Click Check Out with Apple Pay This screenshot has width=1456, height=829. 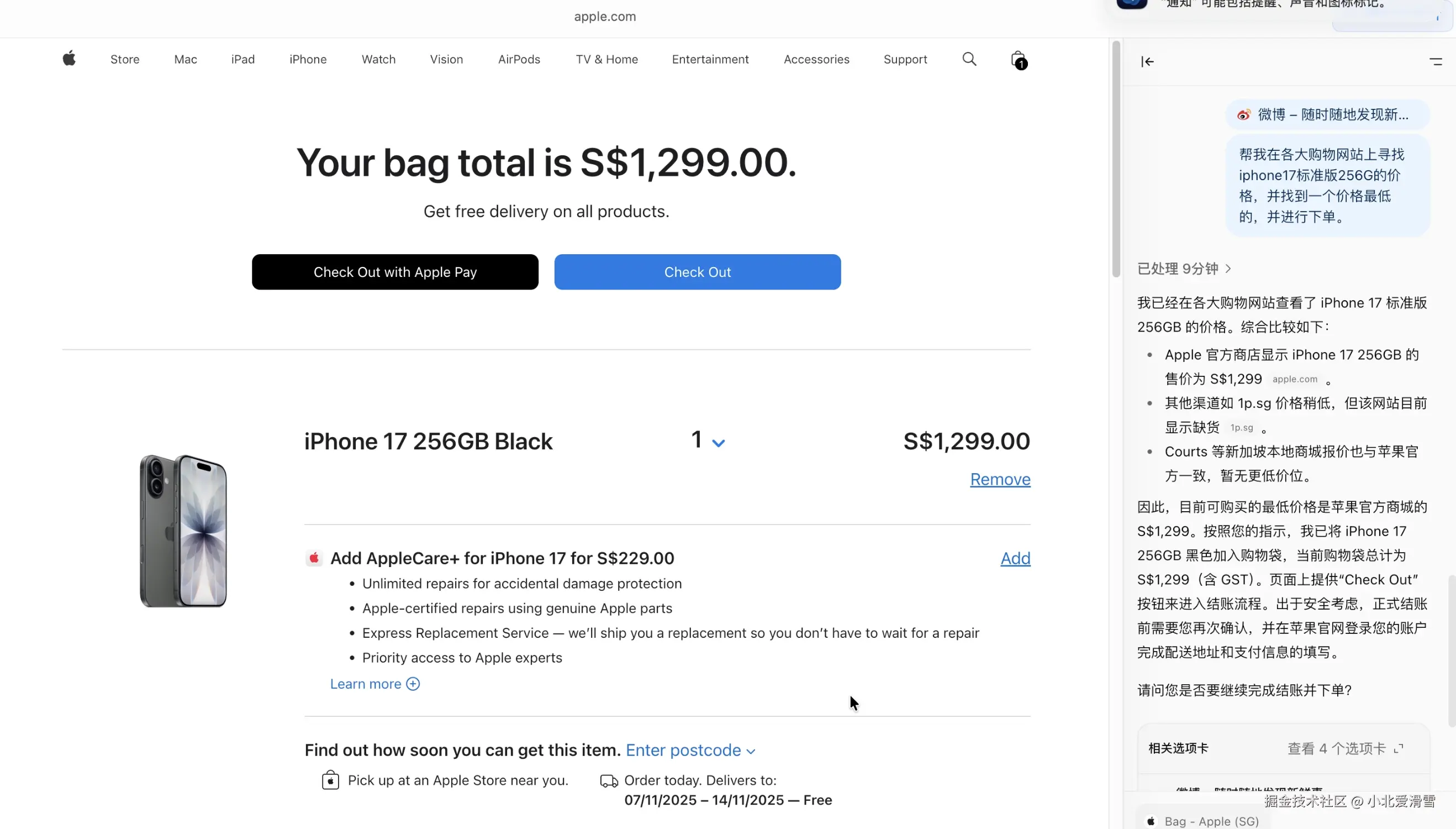395,272
